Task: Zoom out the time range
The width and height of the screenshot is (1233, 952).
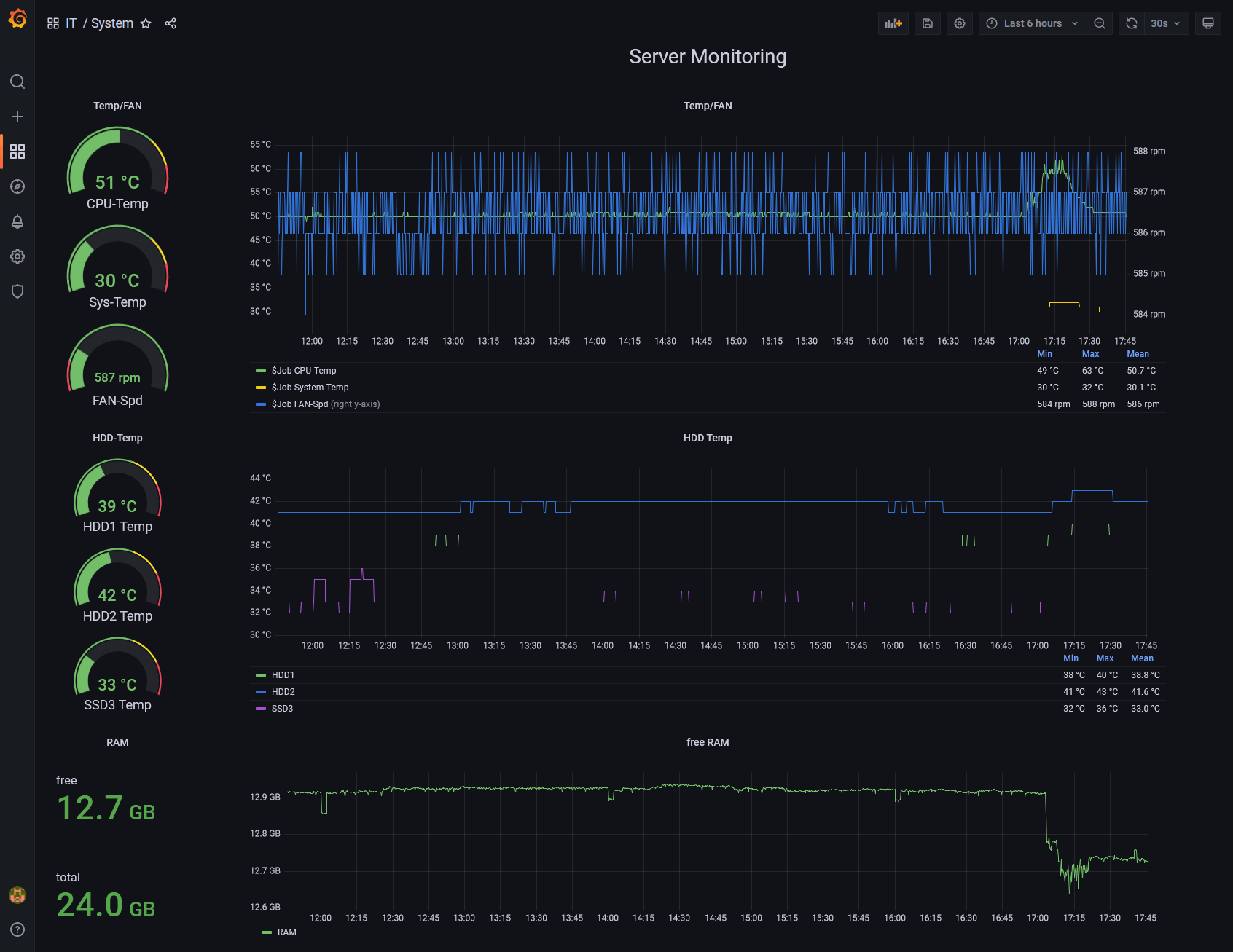Action: click(1100, 23)
